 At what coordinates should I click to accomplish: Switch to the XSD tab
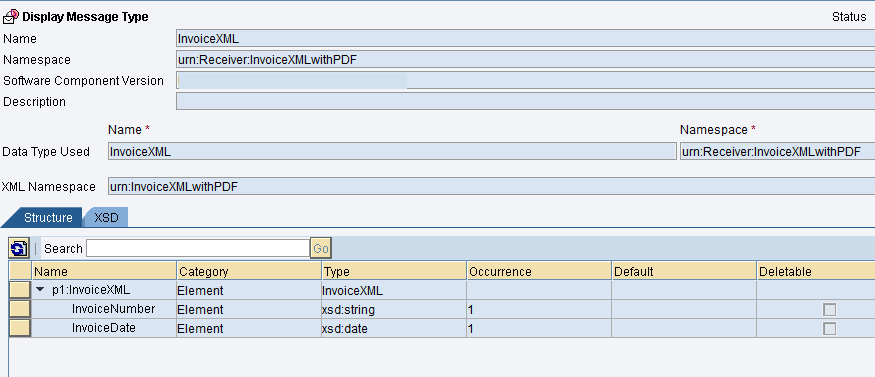pos(106,218)
